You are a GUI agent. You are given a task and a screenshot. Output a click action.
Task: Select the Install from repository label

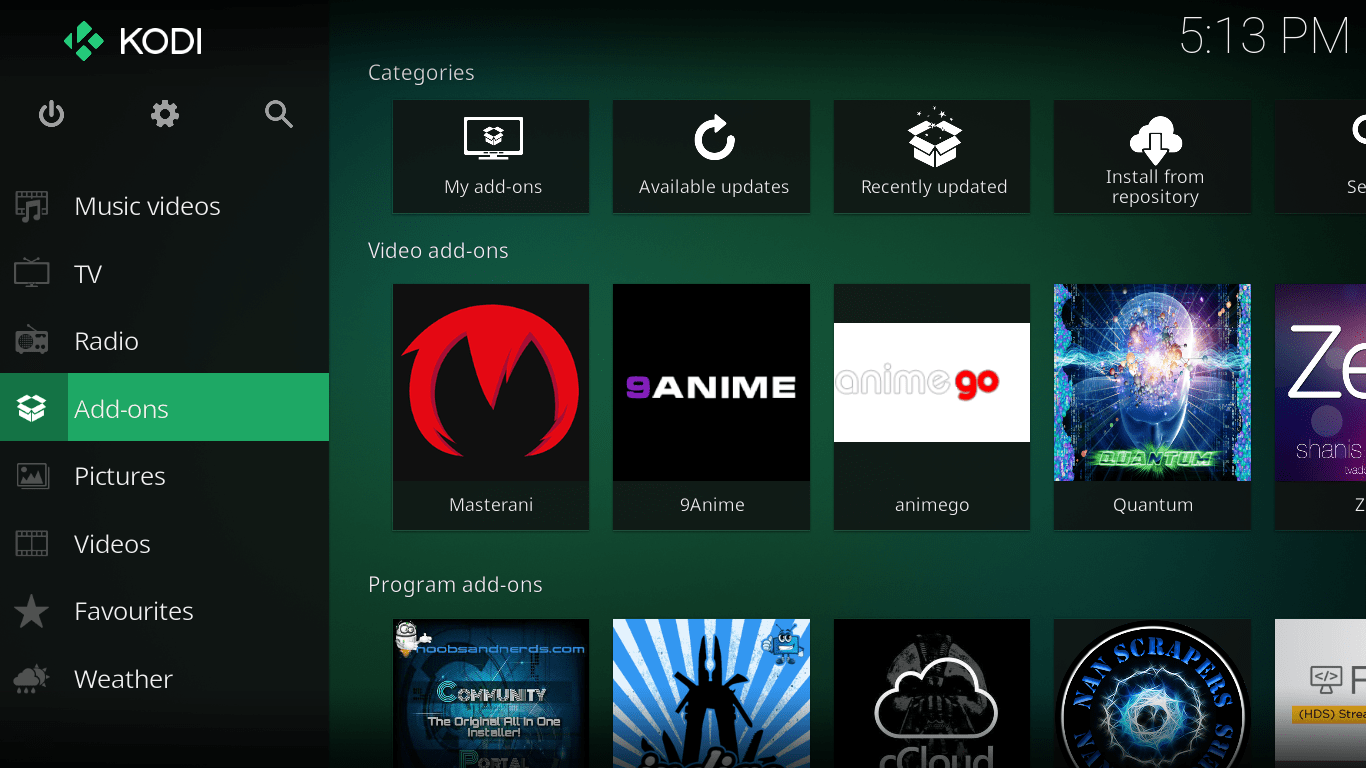pos(1155,187)
